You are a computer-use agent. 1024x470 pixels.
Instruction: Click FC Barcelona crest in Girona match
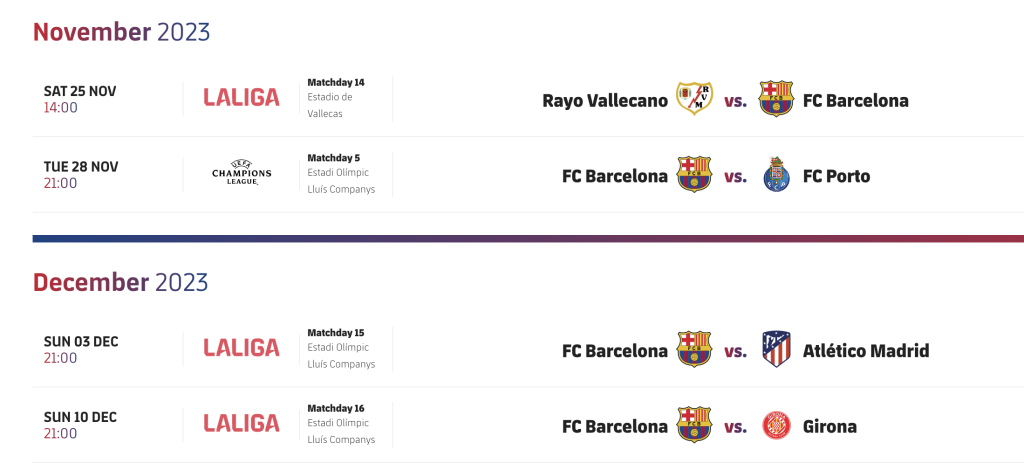[x=694, y=425]
